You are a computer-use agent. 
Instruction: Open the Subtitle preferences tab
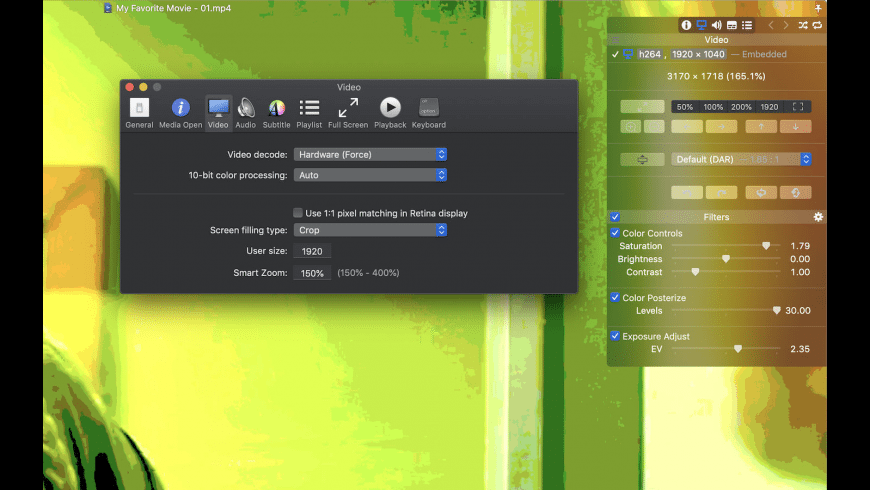pyautogui.click(x=276, y=113)
